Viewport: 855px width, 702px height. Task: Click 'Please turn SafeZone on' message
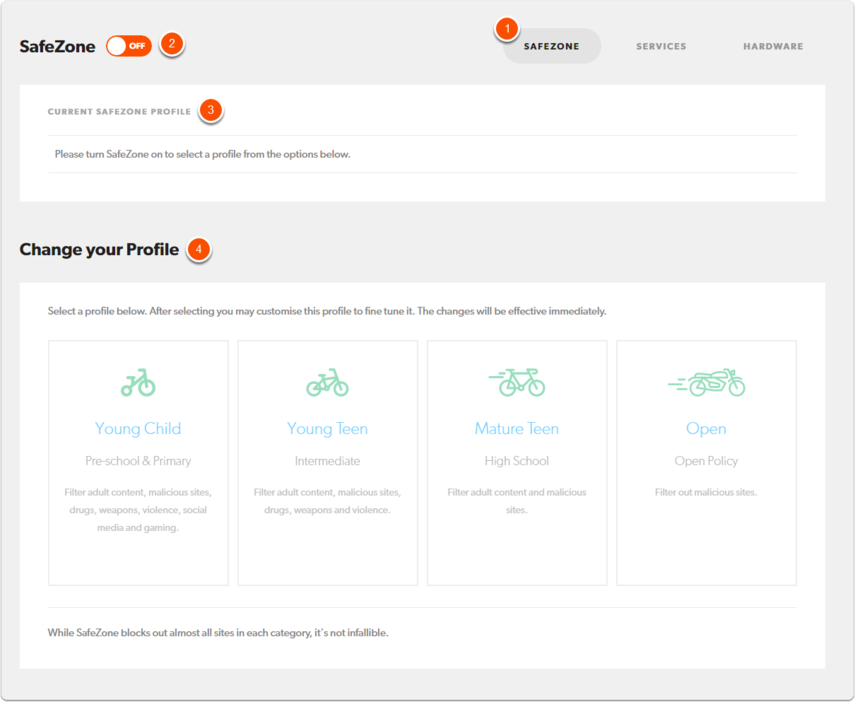coord(202,154)
